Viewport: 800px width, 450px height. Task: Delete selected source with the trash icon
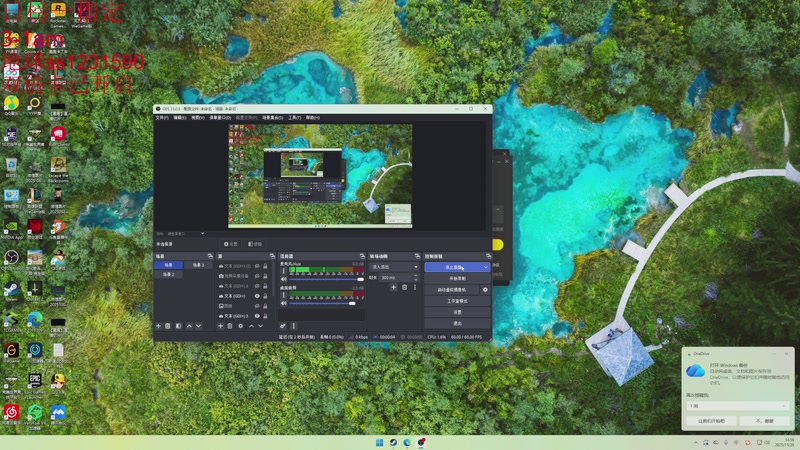point(230,326)
